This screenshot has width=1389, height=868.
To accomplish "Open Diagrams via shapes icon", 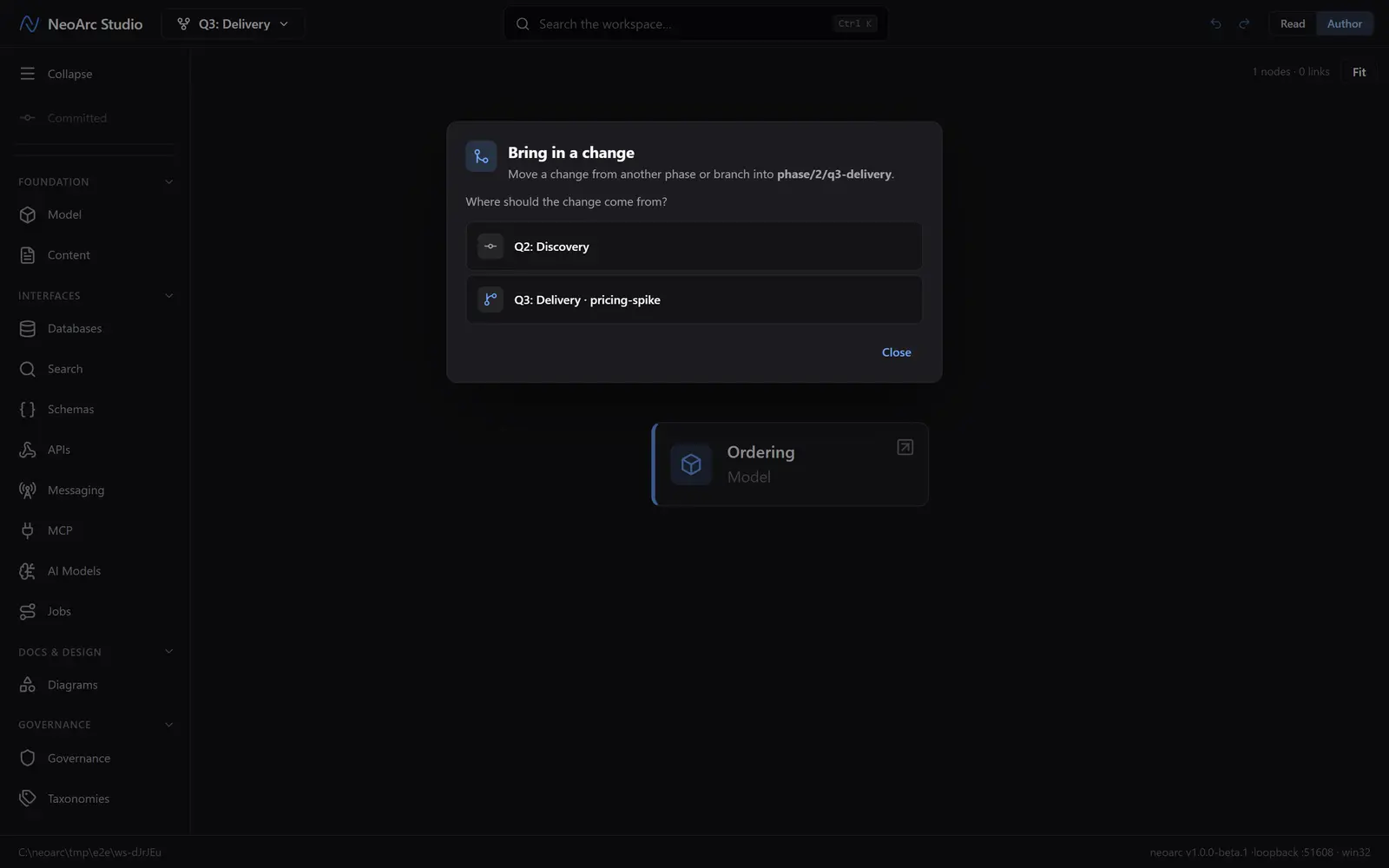I will [x=28, y=685].
